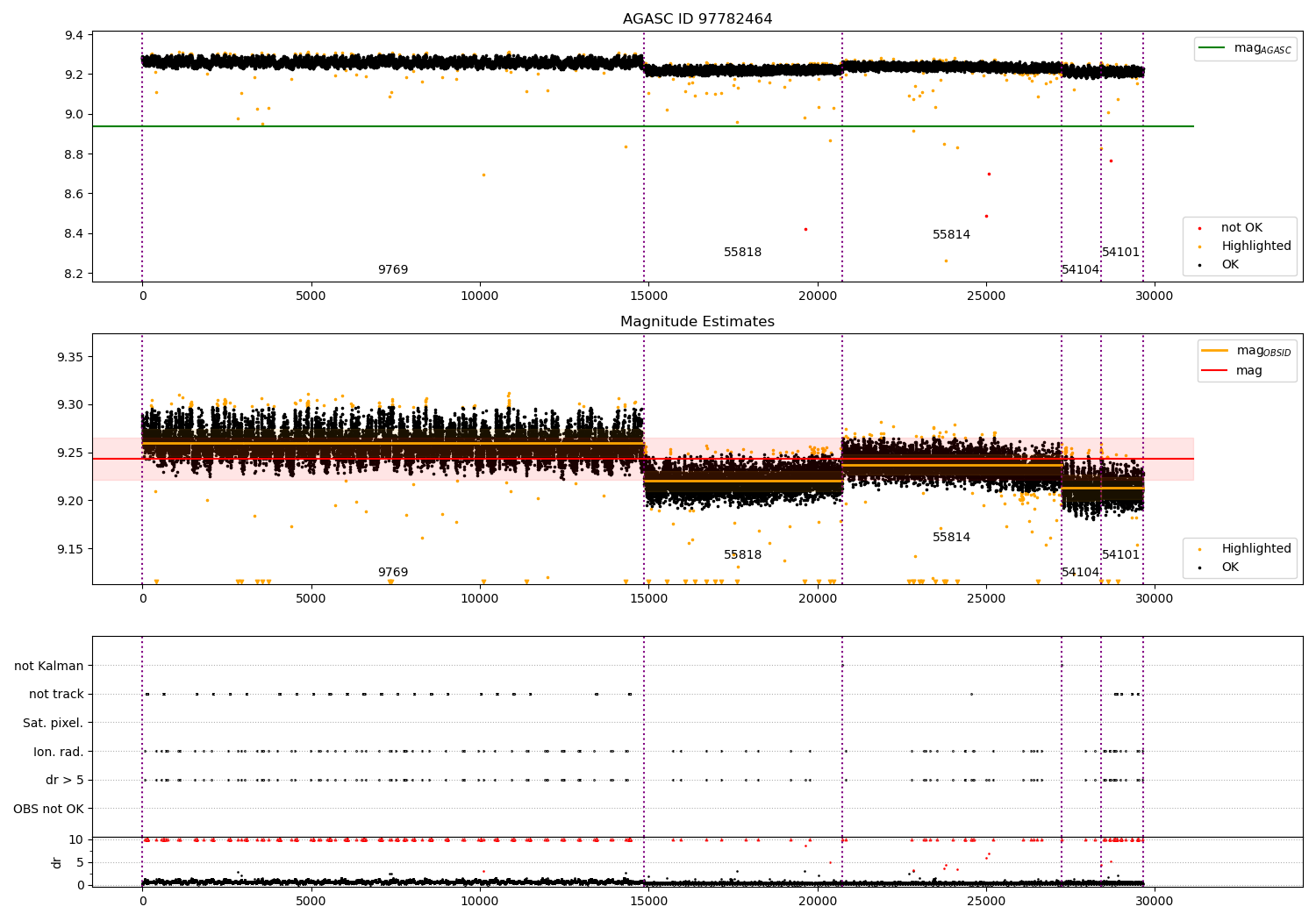
Task: Click the 15000 x-tick under the middle plot
Action: (648, 599)
